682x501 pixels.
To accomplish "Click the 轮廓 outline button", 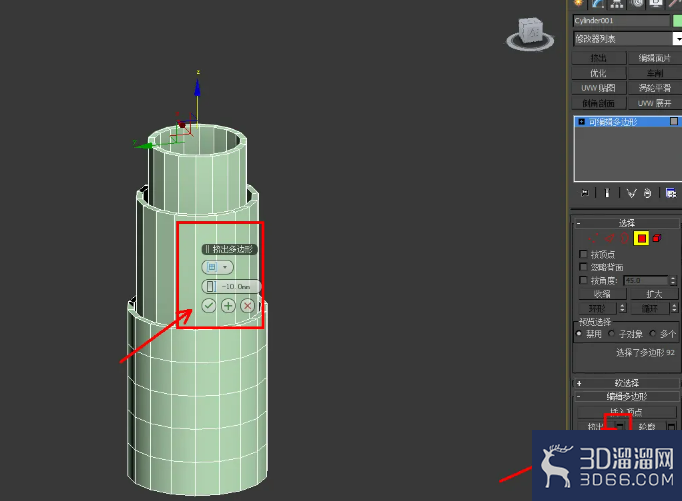I will 647,427.
